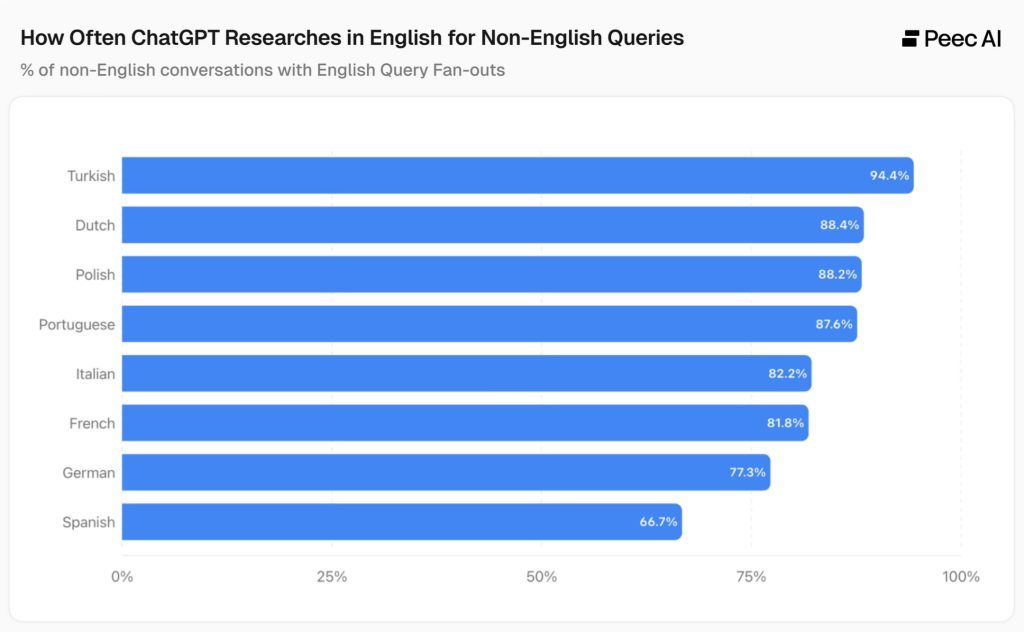The width and height of the screenshot is (1024, 632).
Task: Click the 50% x-axis tick label
Action: pos(541,577)
